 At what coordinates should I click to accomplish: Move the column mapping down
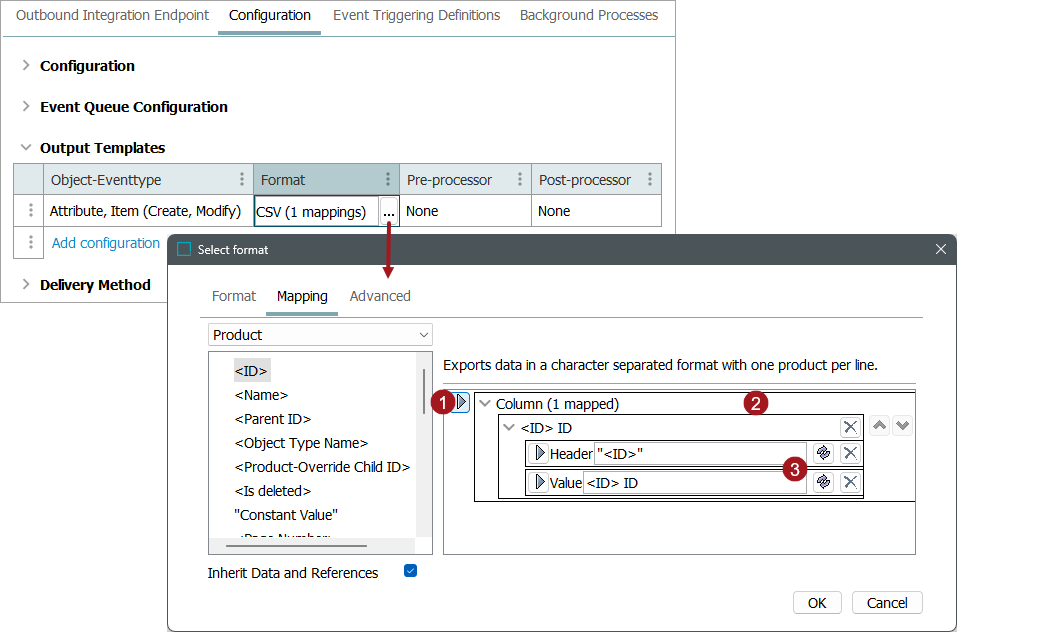902,426
